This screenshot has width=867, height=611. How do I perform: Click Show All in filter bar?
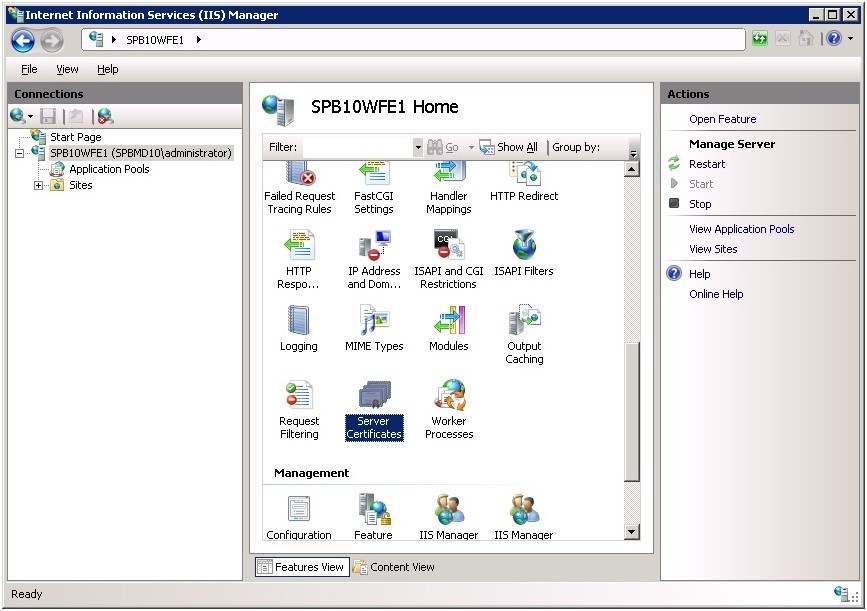point(509,147)
